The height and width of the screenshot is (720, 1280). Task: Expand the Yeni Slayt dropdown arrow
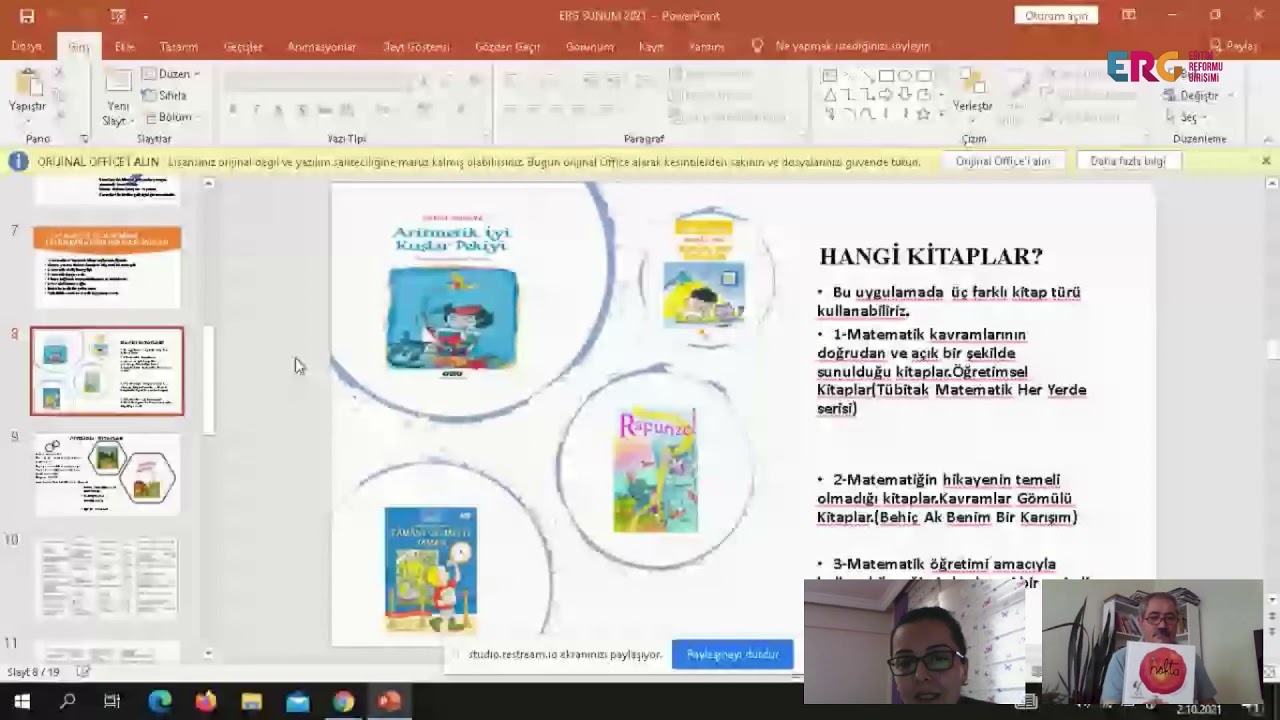(131, 121)
